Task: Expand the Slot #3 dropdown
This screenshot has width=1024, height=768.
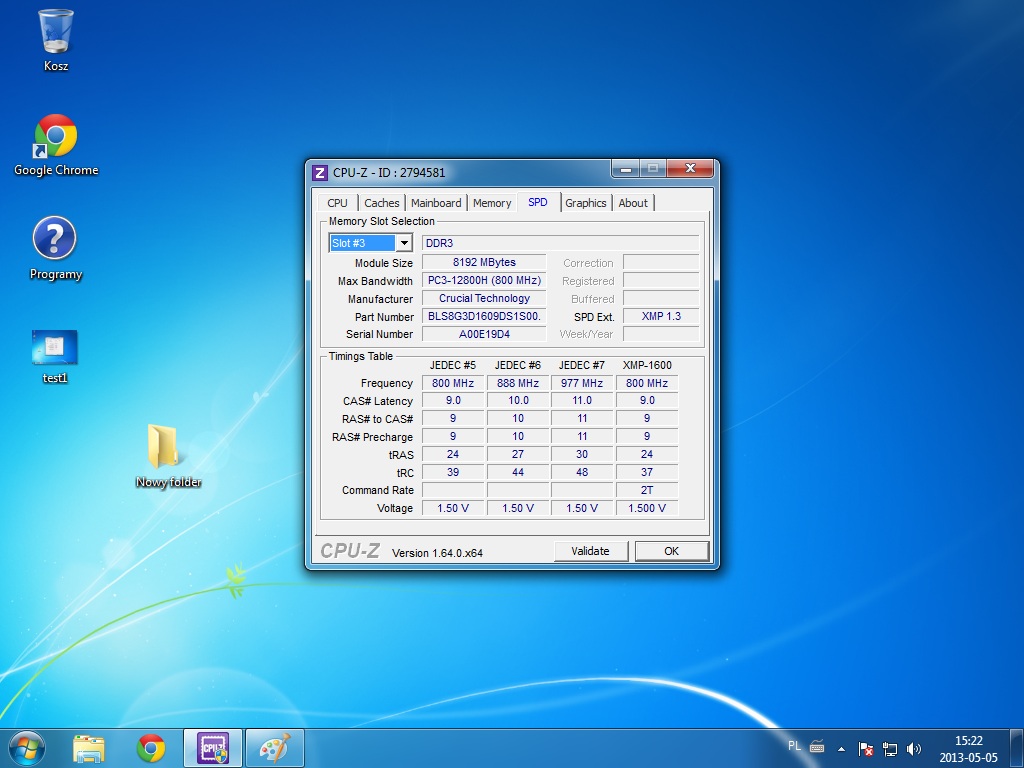Action: [x=404, y=243]
